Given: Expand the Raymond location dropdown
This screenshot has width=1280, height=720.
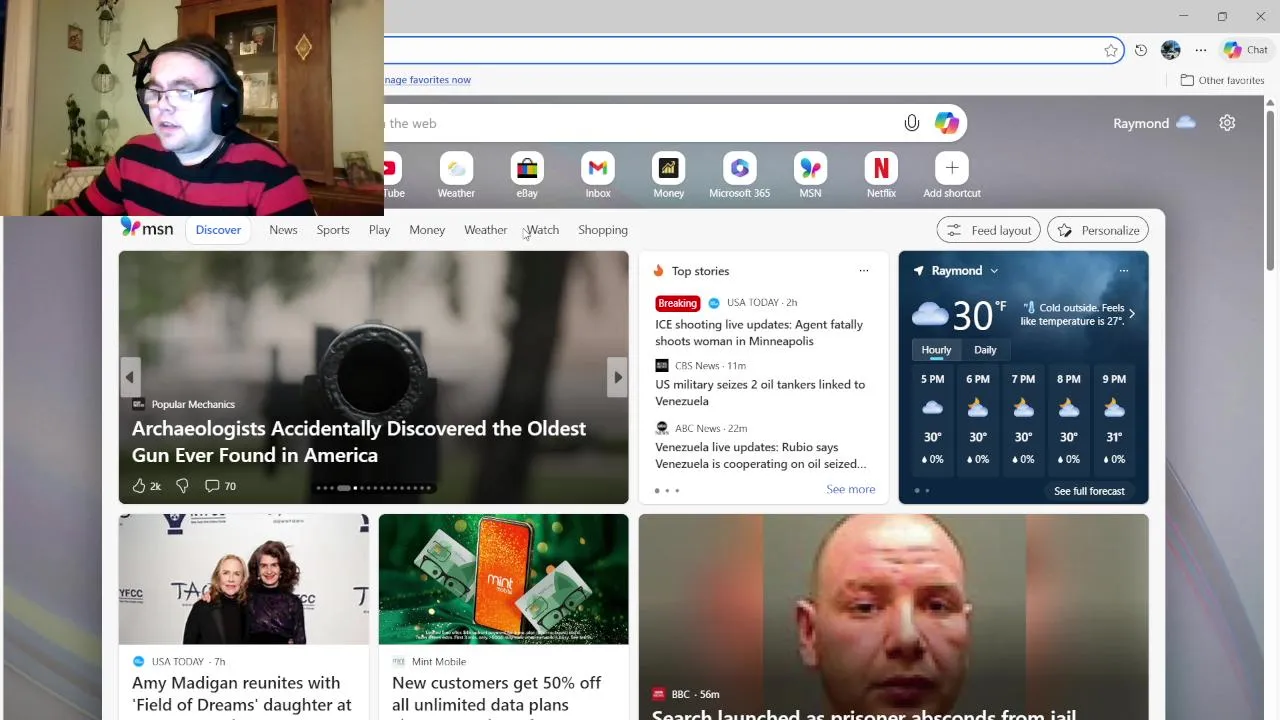Looking at the screenshot, I should click(x=994, y=271).
